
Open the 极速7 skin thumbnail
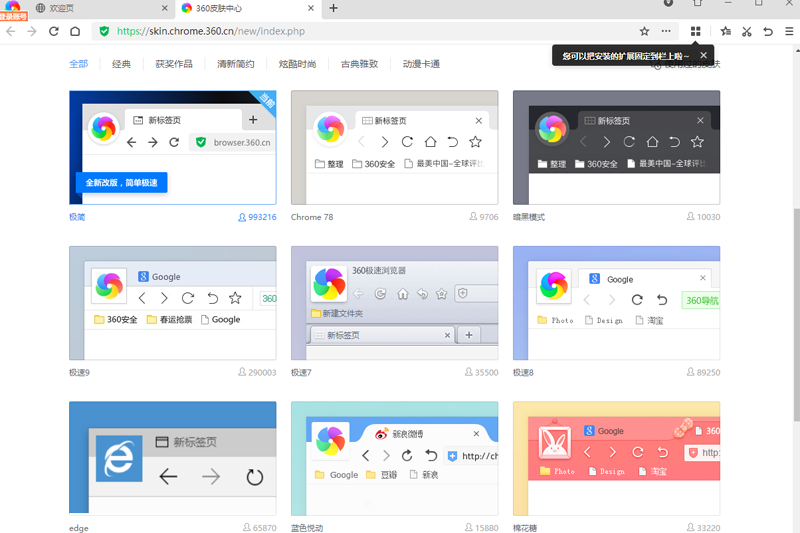(x=394, y=303)
